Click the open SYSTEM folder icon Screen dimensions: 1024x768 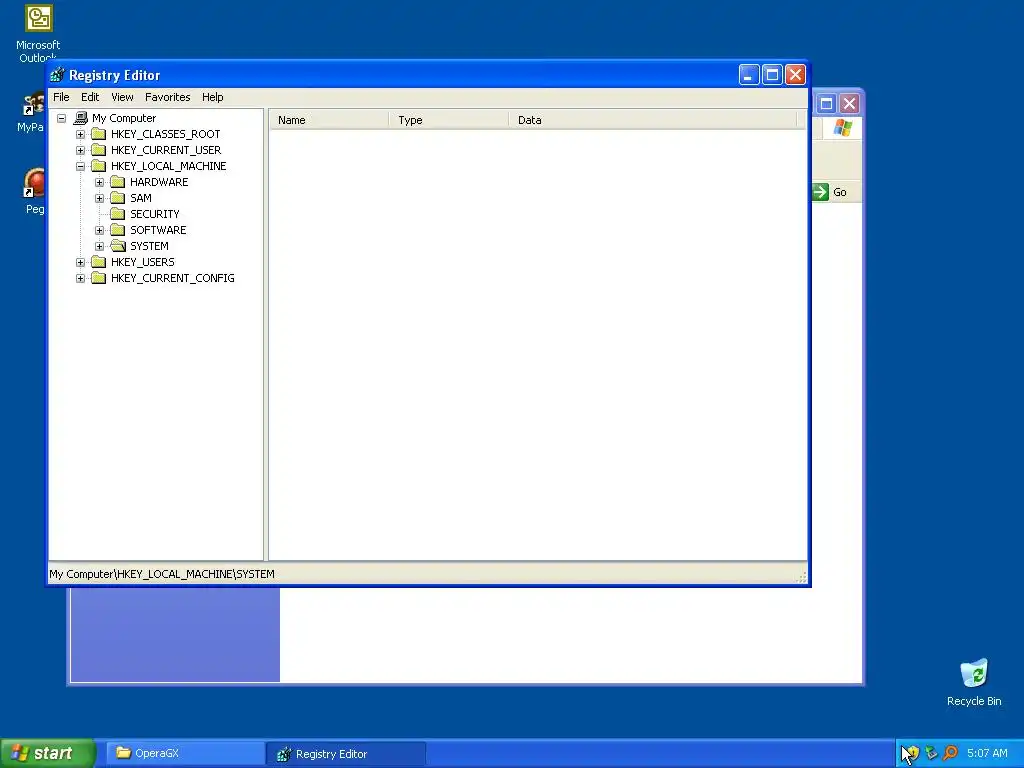click(x=118, y=246)
